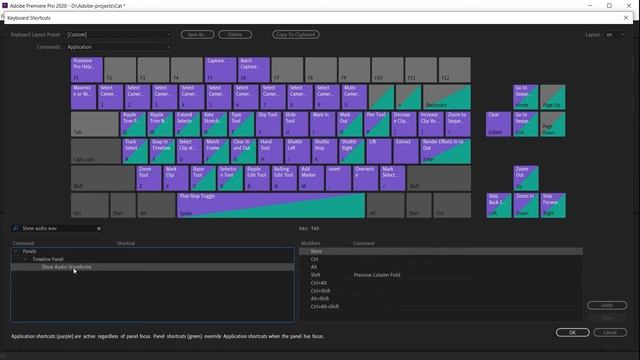Confirm shortcuts with the OK button
This screenshot has height=360, width=640.
(x=572, y=333)
